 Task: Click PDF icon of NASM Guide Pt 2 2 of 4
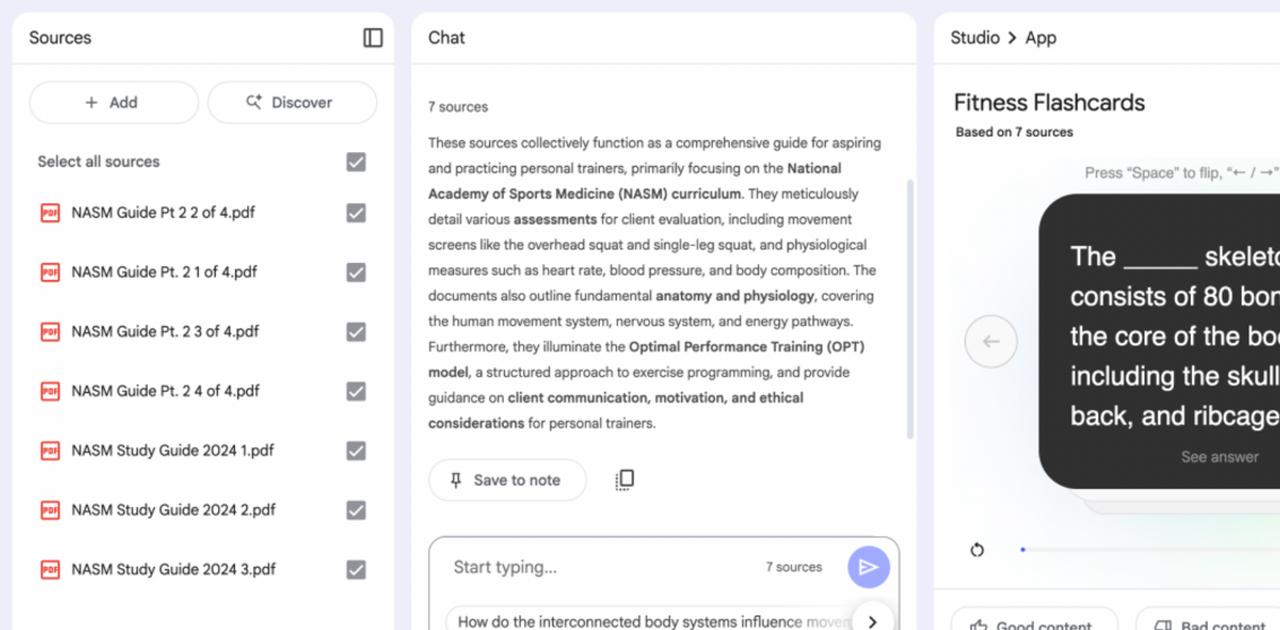(x=50, y=213)
